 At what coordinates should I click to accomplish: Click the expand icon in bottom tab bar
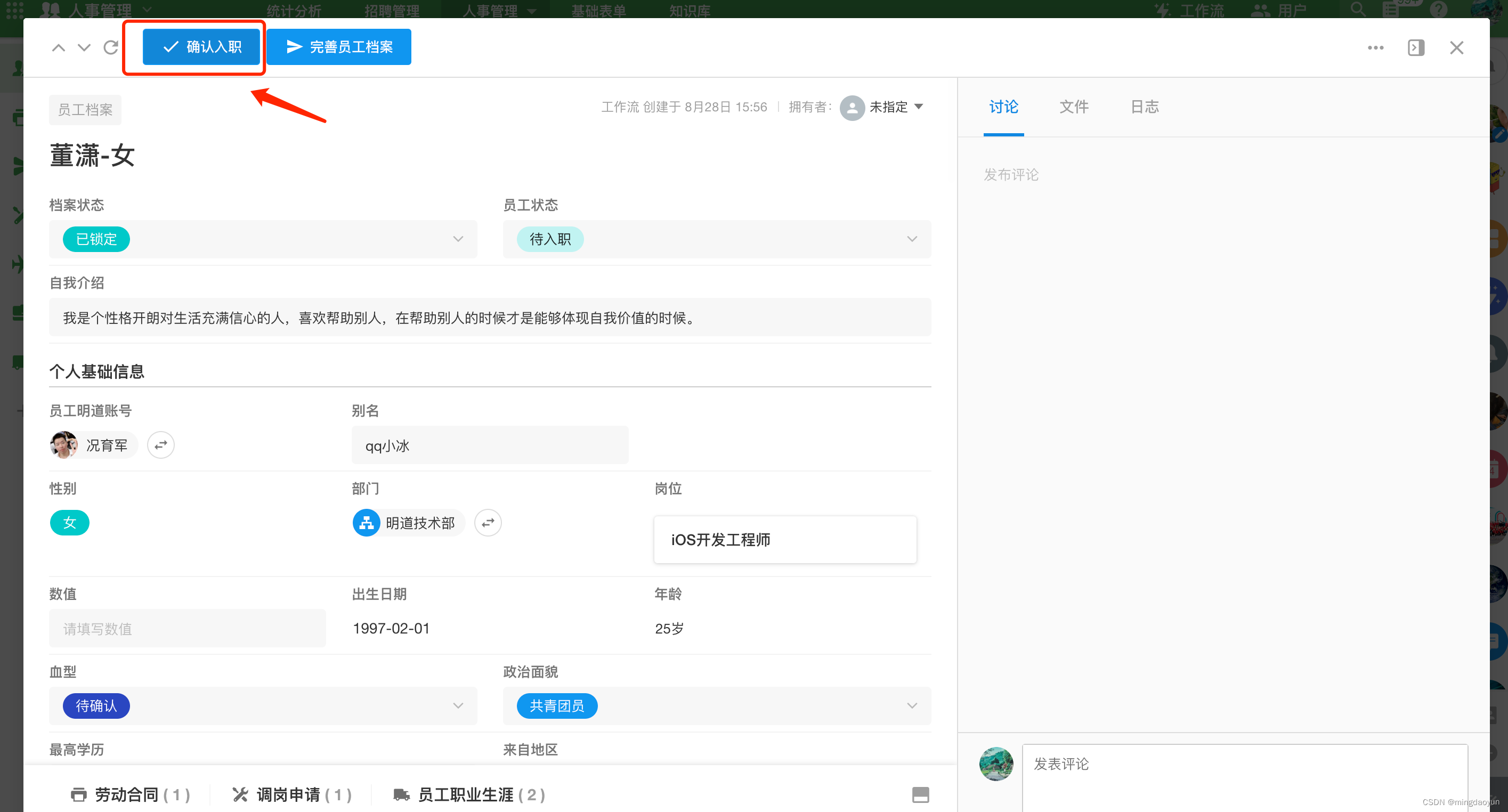coord(920,794)
